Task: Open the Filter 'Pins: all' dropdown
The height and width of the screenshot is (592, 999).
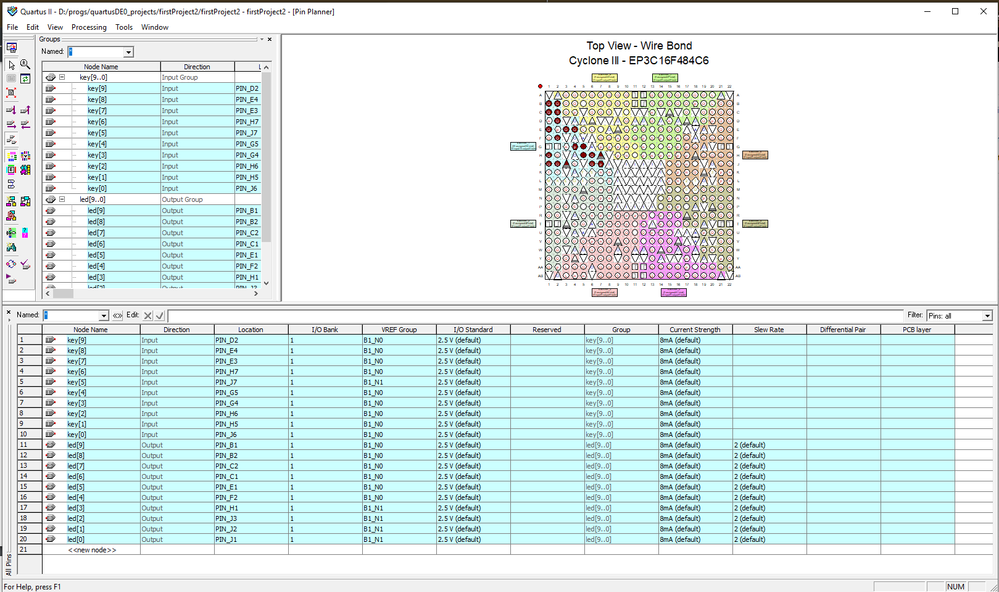Action: (x=987, y=316)
